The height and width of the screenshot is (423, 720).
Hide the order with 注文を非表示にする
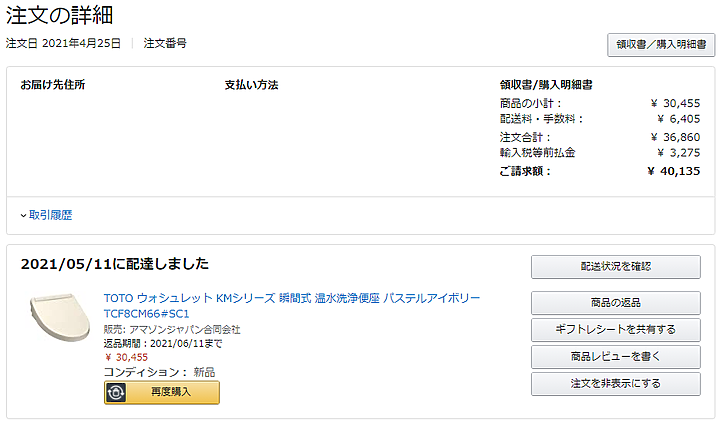tap(616, 384)
